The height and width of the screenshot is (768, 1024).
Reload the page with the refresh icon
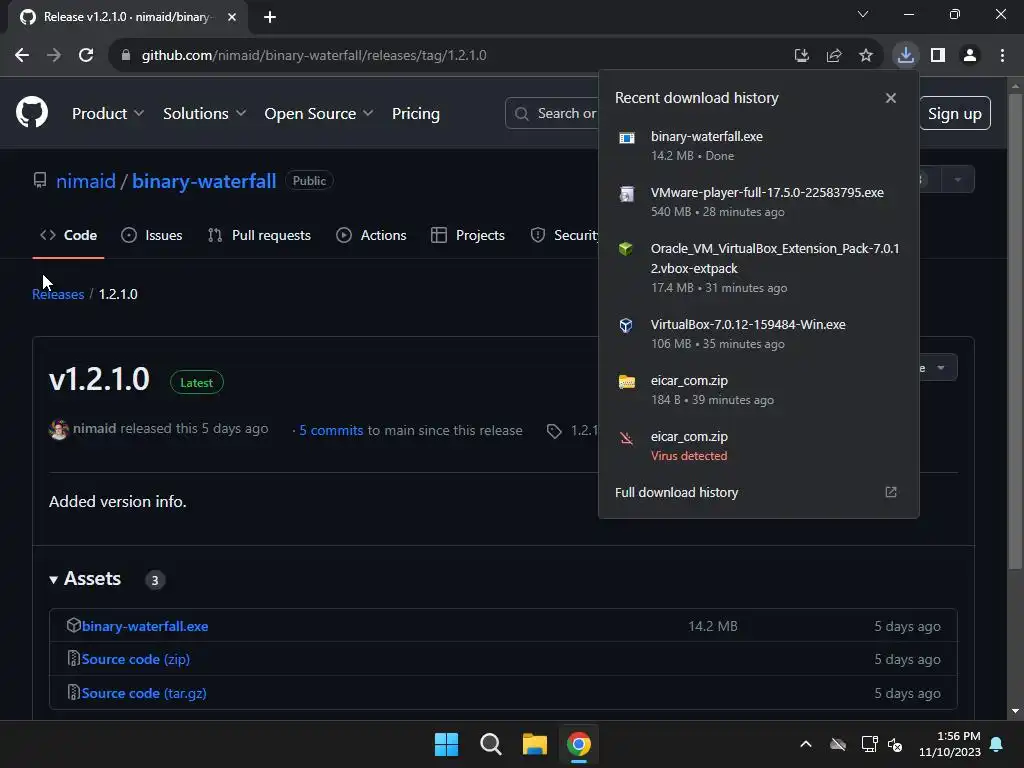tap(86, 56)
